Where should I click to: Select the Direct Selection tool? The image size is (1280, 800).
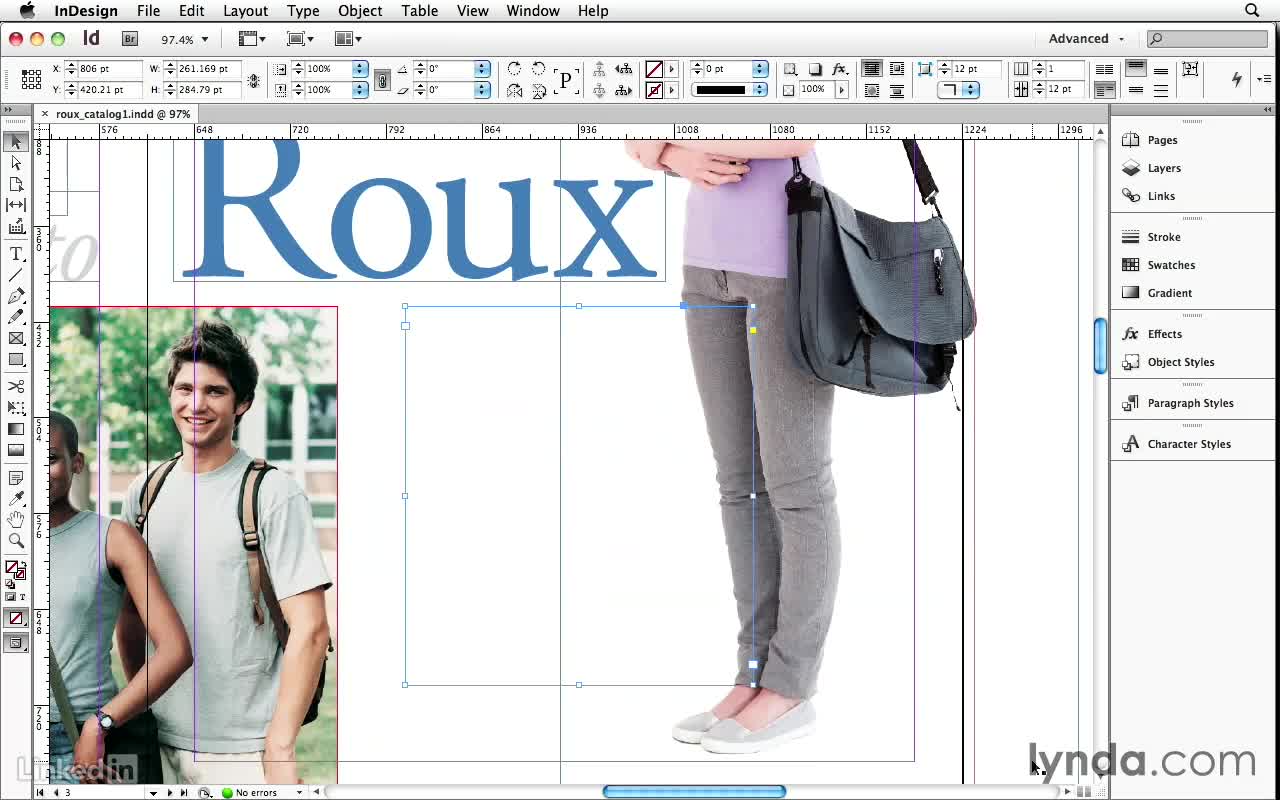[x=16, y=163]
